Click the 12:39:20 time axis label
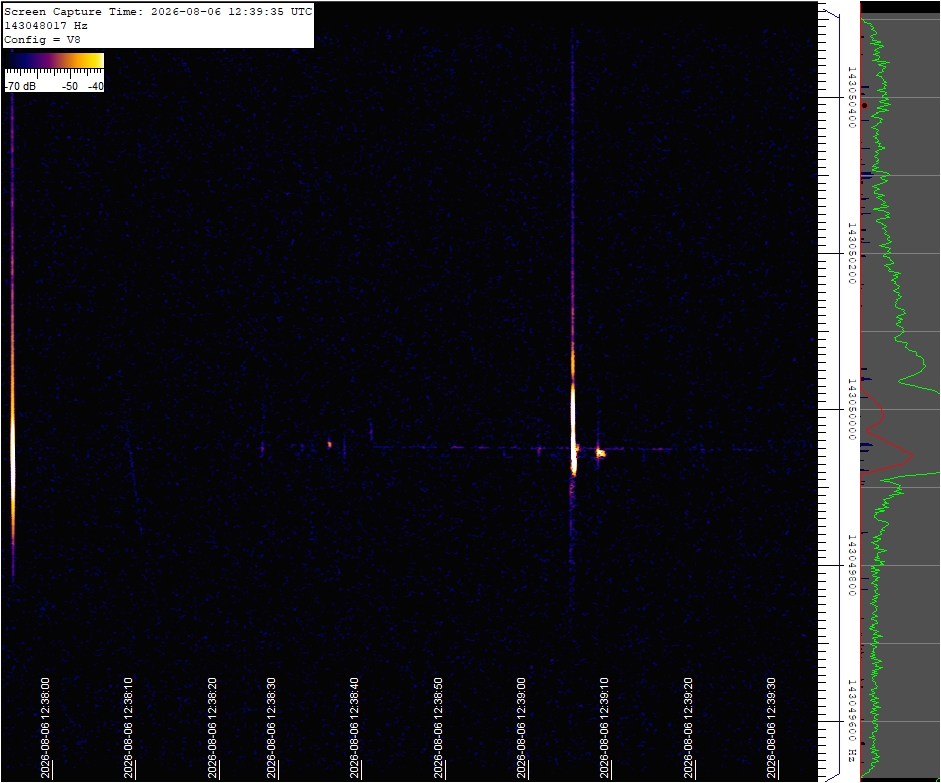Viewport: 941px width, 783px height. coord(688,728)
